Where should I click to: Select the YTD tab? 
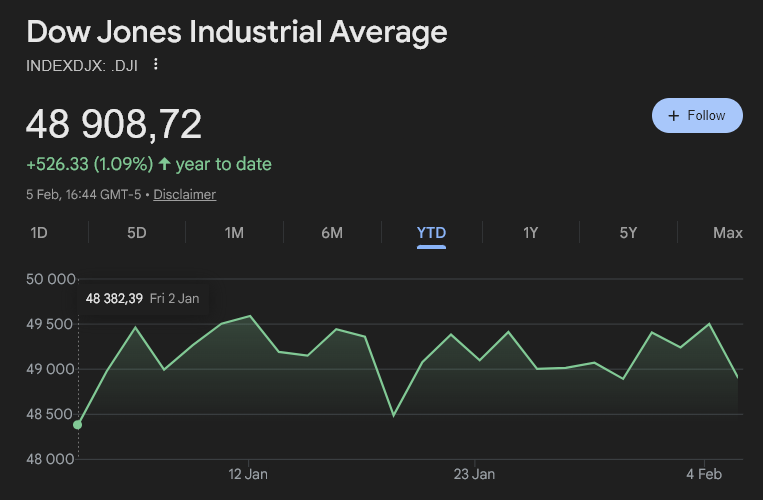tap(431, 233)
